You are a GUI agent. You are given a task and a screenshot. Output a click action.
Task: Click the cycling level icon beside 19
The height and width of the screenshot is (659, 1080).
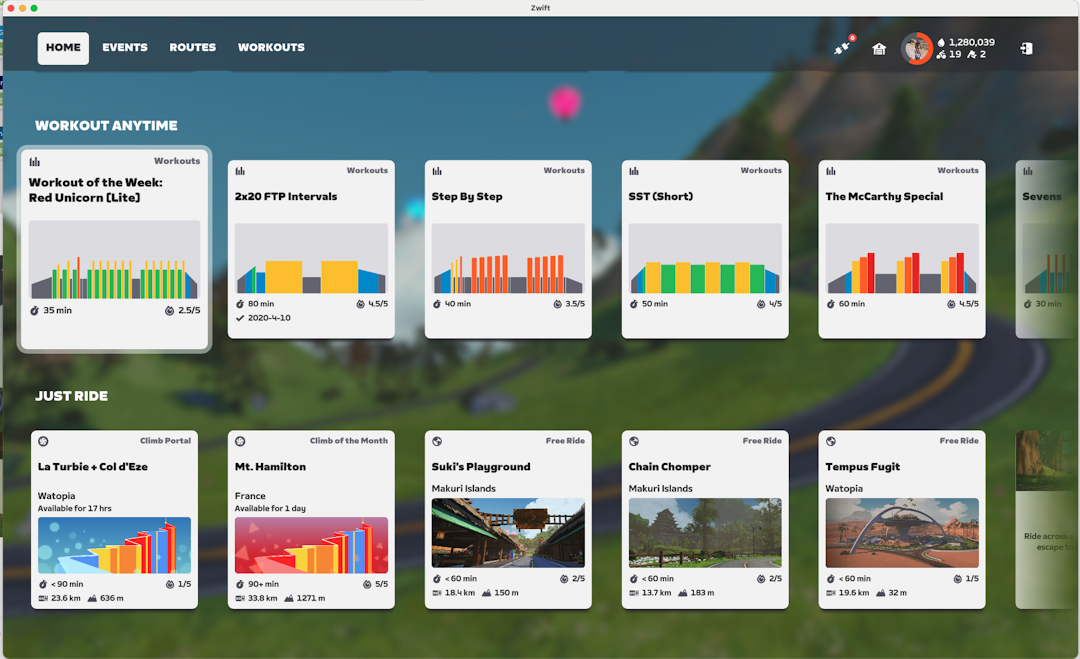pyautogui.click(x=941, y=54)
